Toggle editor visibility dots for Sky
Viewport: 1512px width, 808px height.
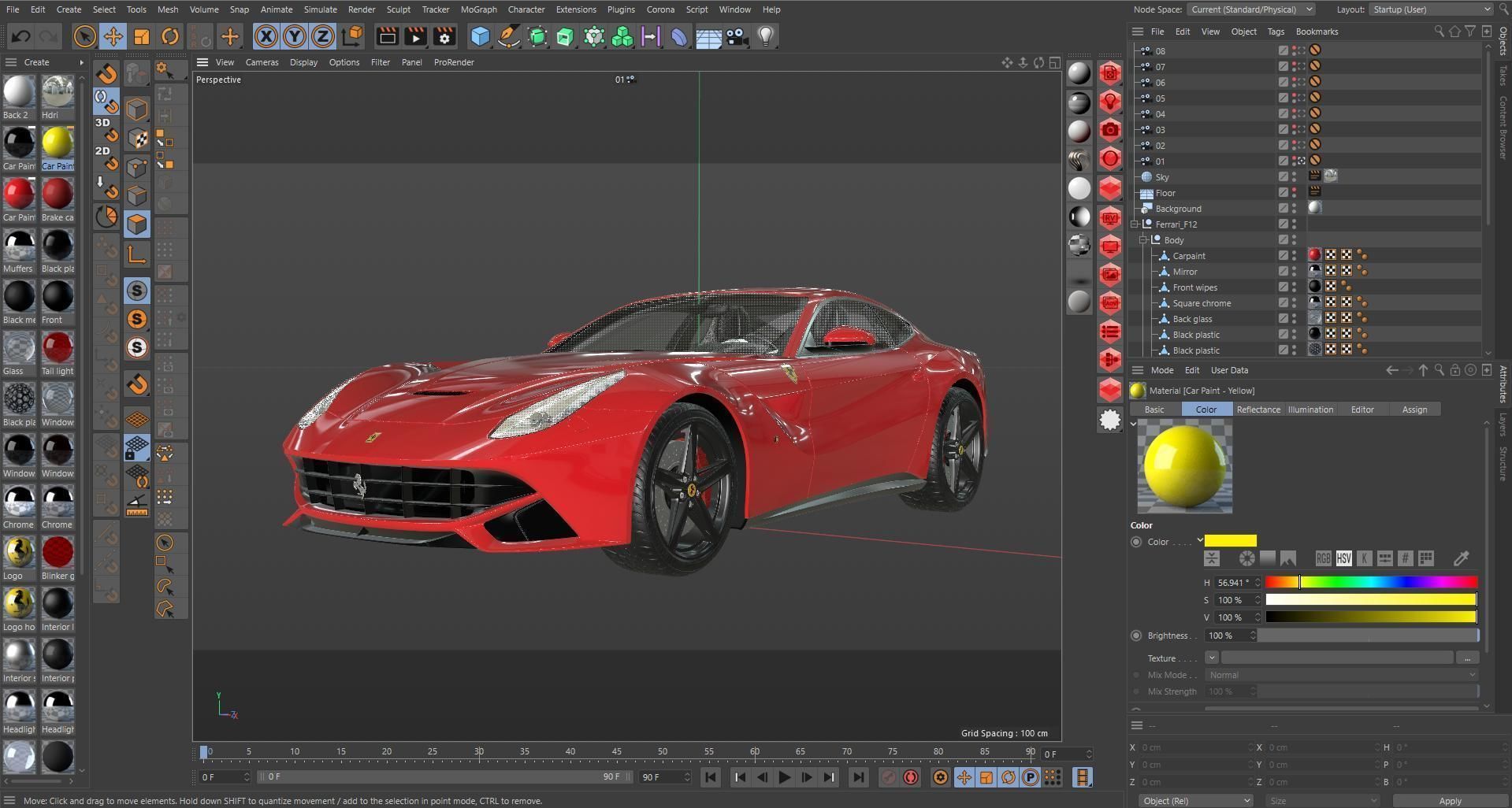click(x=1294, y=177)
